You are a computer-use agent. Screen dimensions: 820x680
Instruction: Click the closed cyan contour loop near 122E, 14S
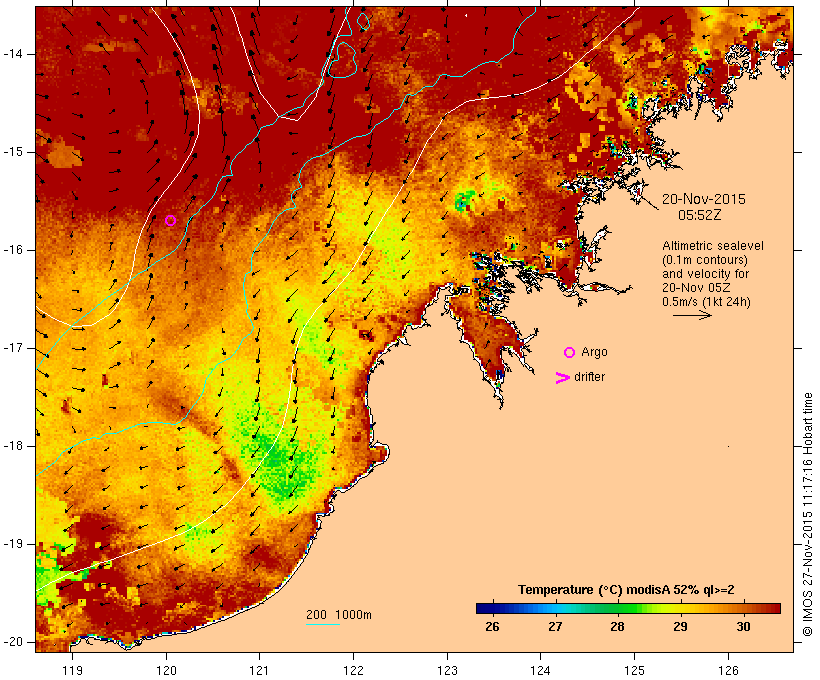[343, 60]
